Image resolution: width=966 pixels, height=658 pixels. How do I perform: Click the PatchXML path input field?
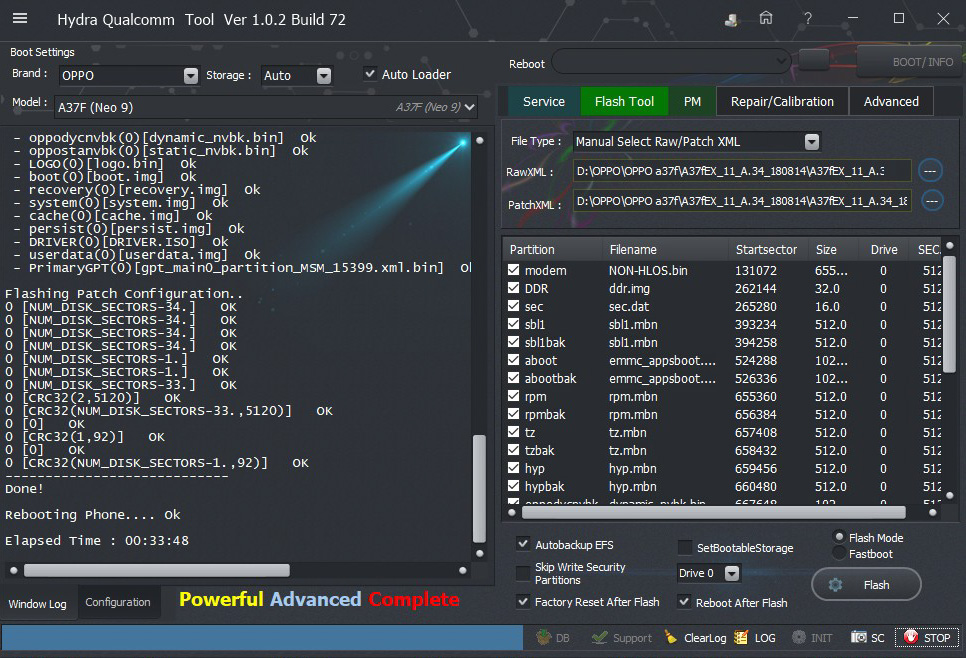point(742,201)
